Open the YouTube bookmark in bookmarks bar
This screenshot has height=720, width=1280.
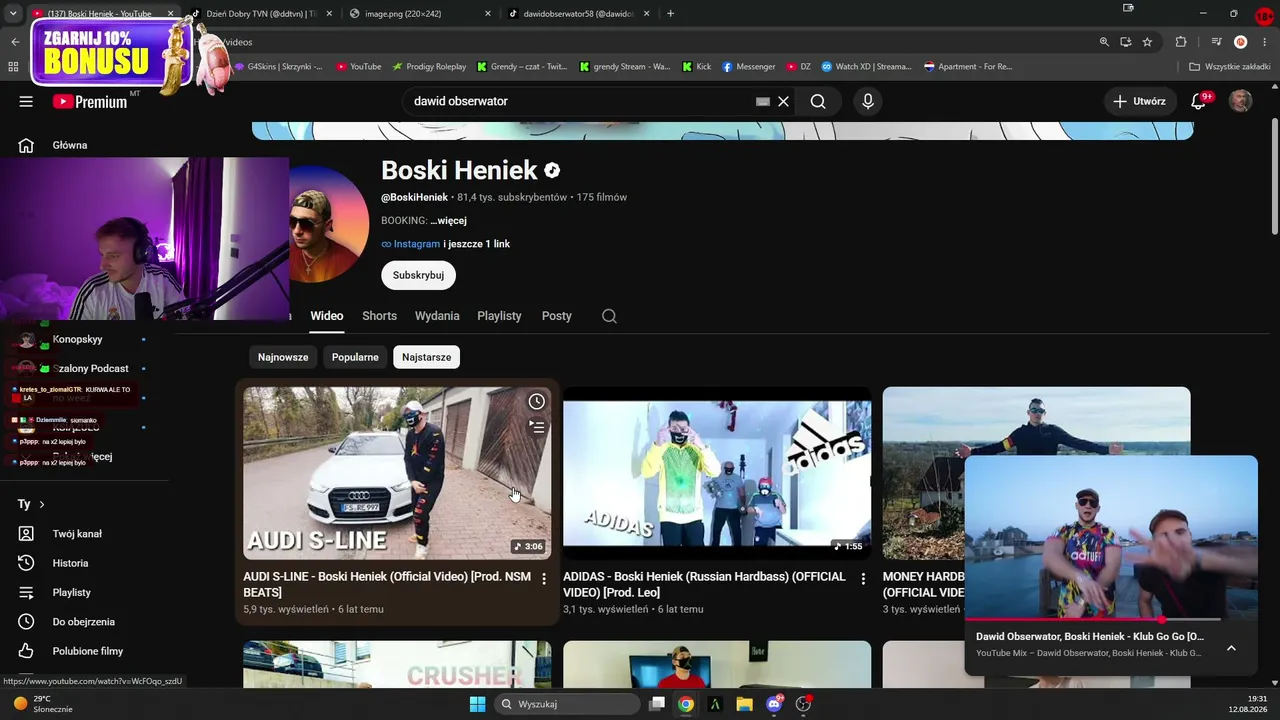pos(358,67)
